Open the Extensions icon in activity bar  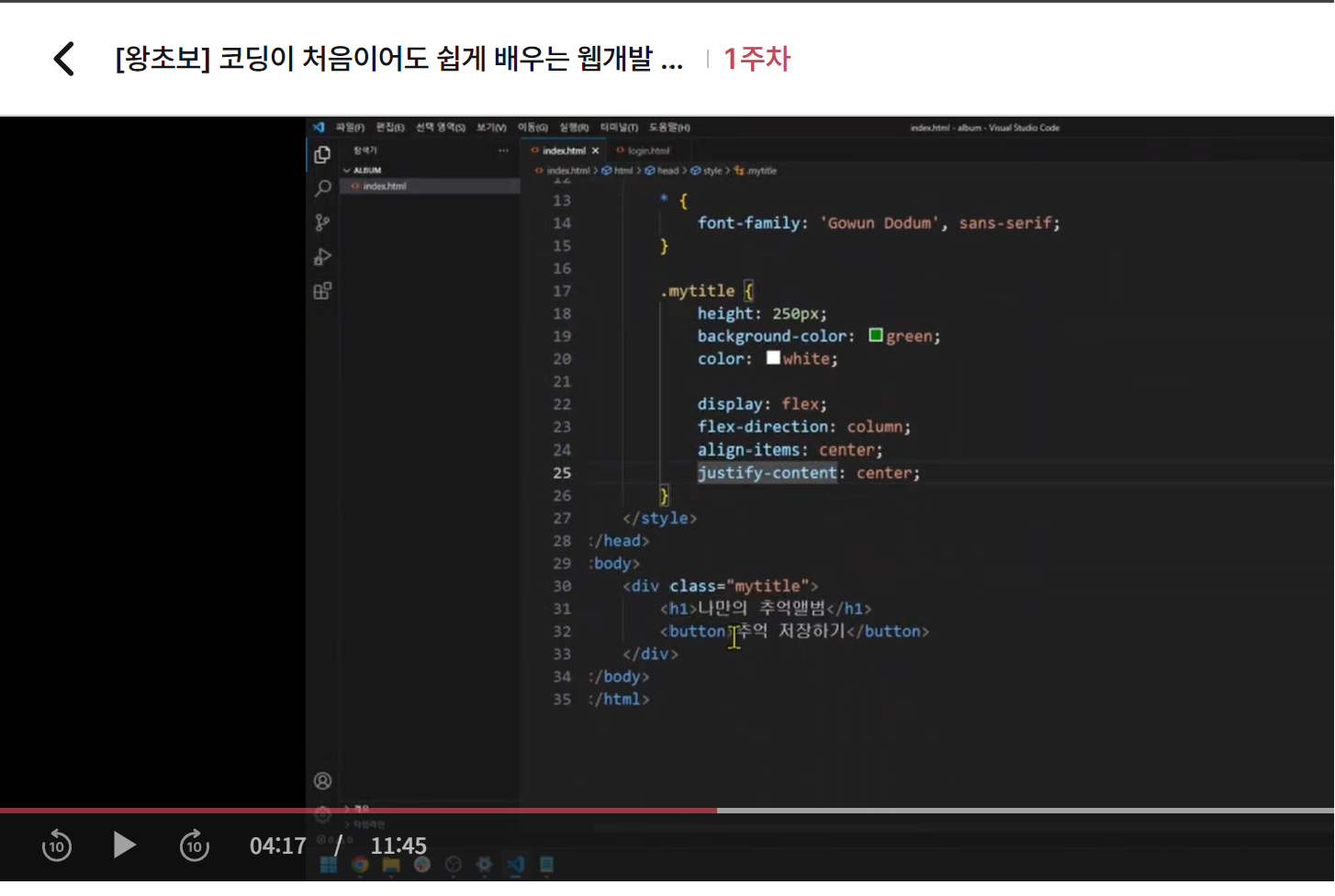pyautogui.click(x=322, y=291)
